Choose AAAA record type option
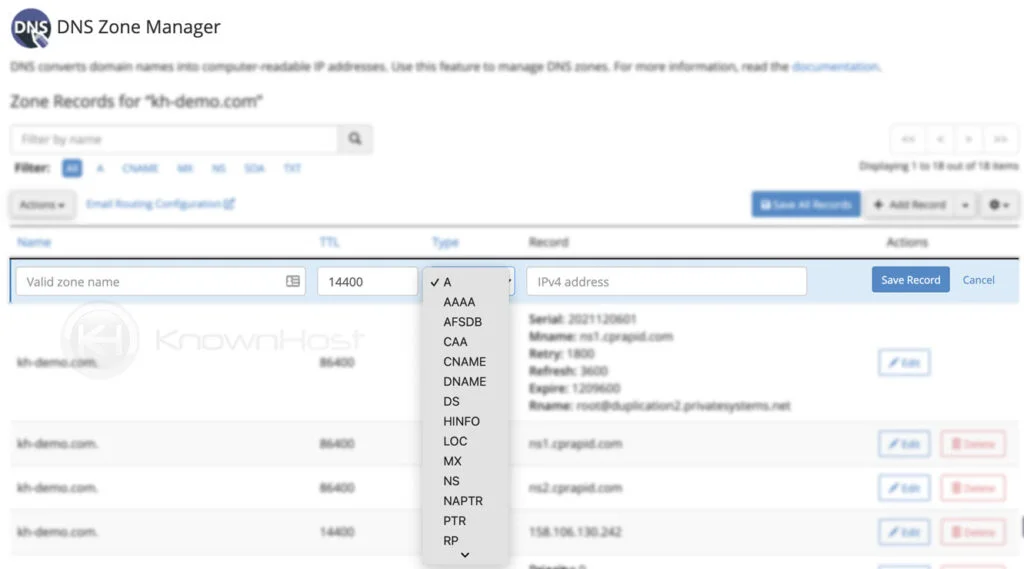Image resolution: width=1024 pixels, height=569 pixels. click(459, 302)
